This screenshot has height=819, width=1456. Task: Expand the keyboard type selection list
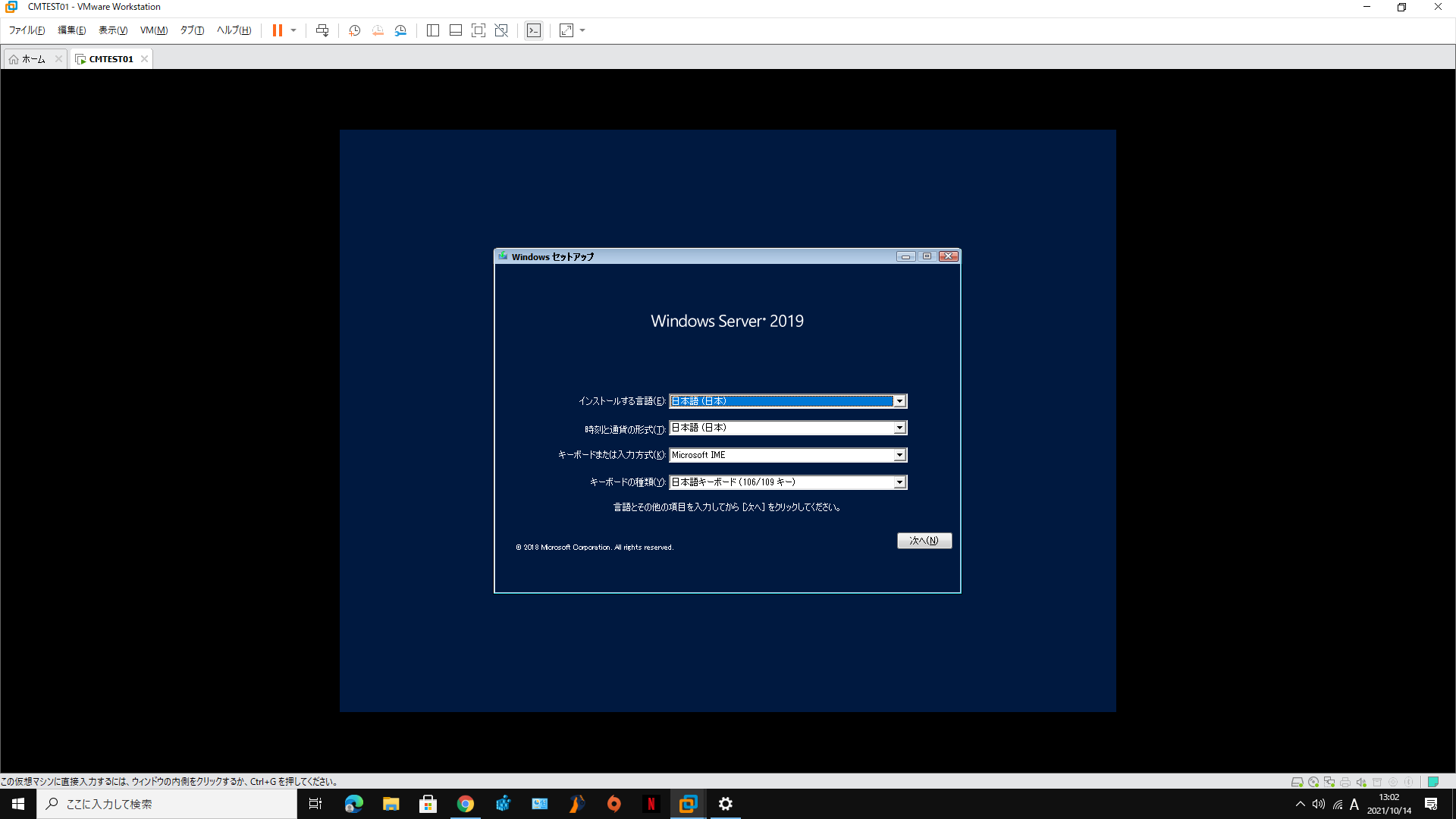pyautogui.click(x=899, y=482)
